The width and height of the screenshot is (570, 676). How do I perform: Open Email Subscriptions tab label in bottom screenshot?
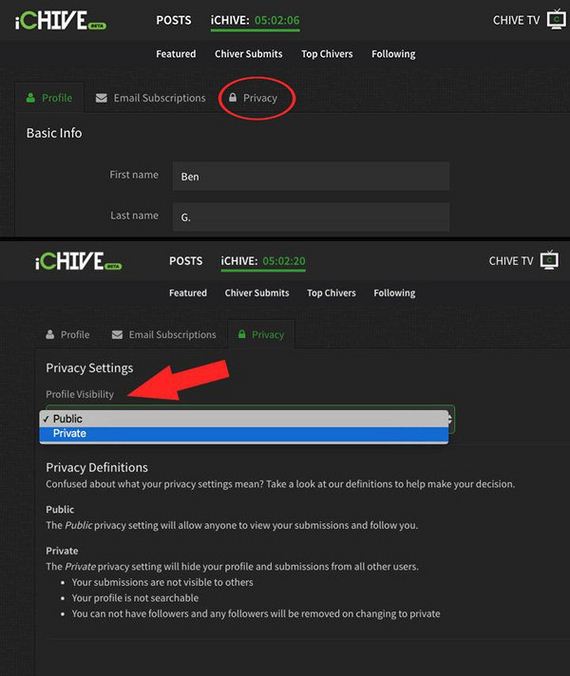point(172,335)
